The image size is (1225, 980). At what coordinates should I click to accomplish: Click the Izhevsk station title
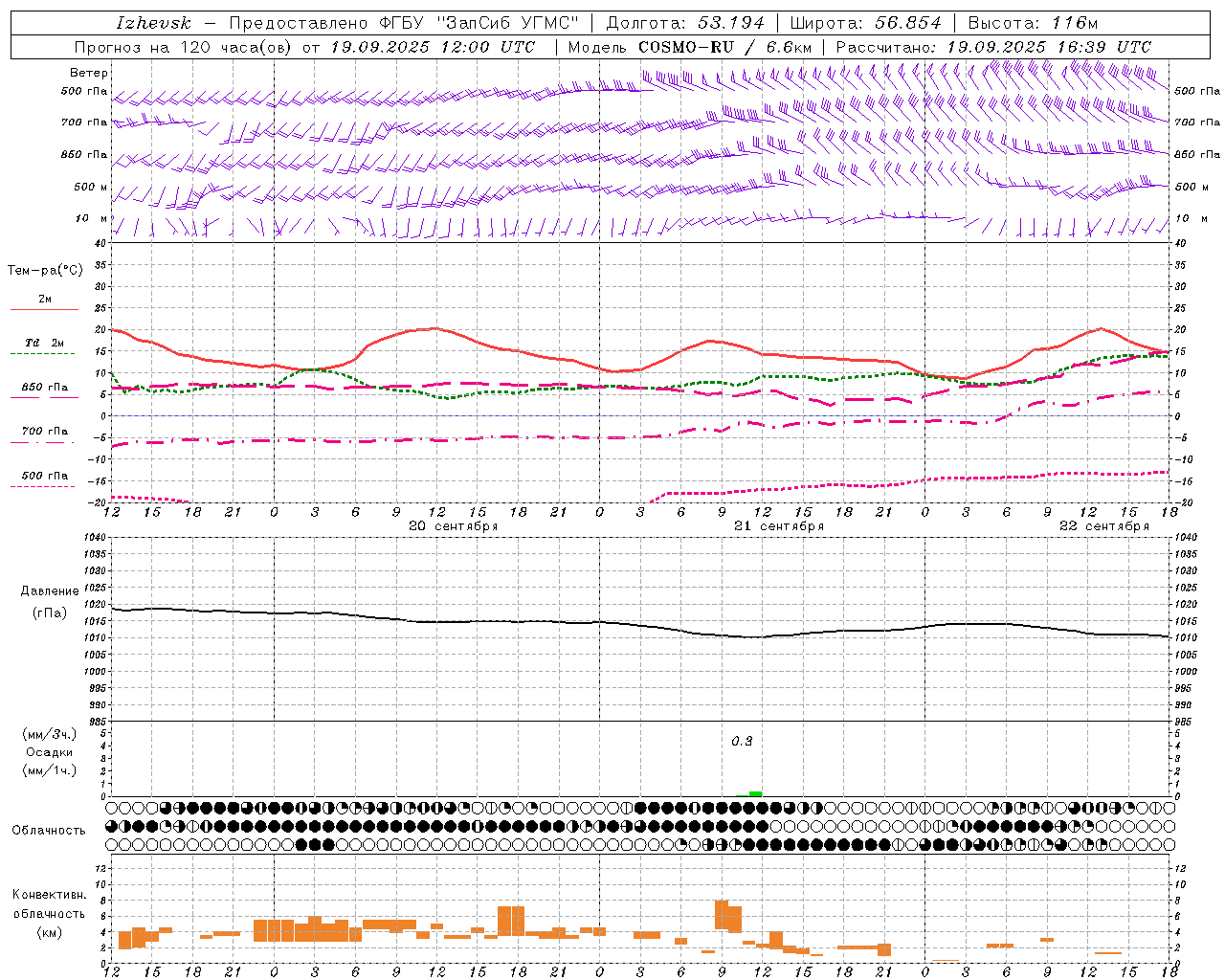(154, 23)
